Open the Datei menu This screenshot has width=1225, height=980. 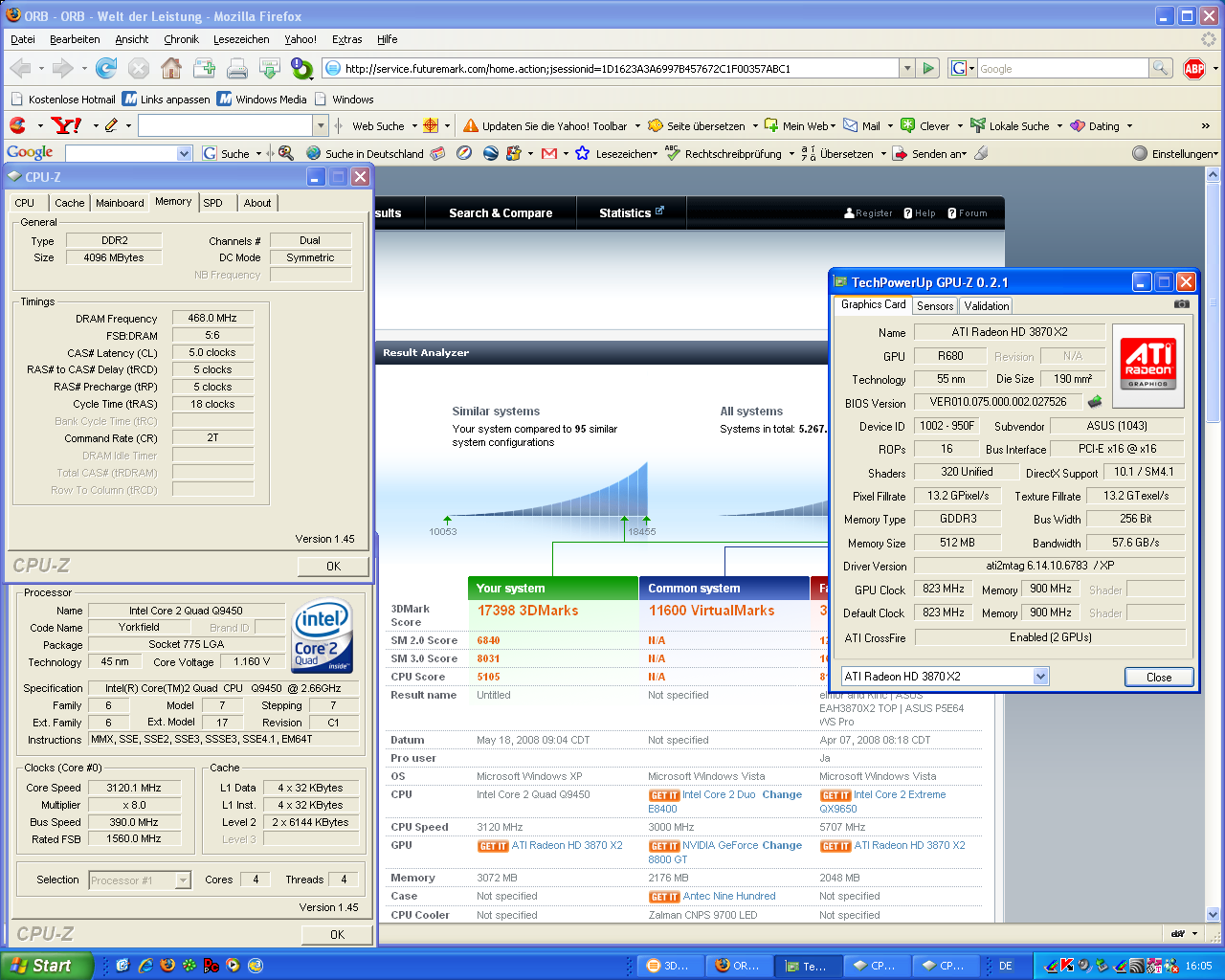pyautogui.click(x=23, y=39)
